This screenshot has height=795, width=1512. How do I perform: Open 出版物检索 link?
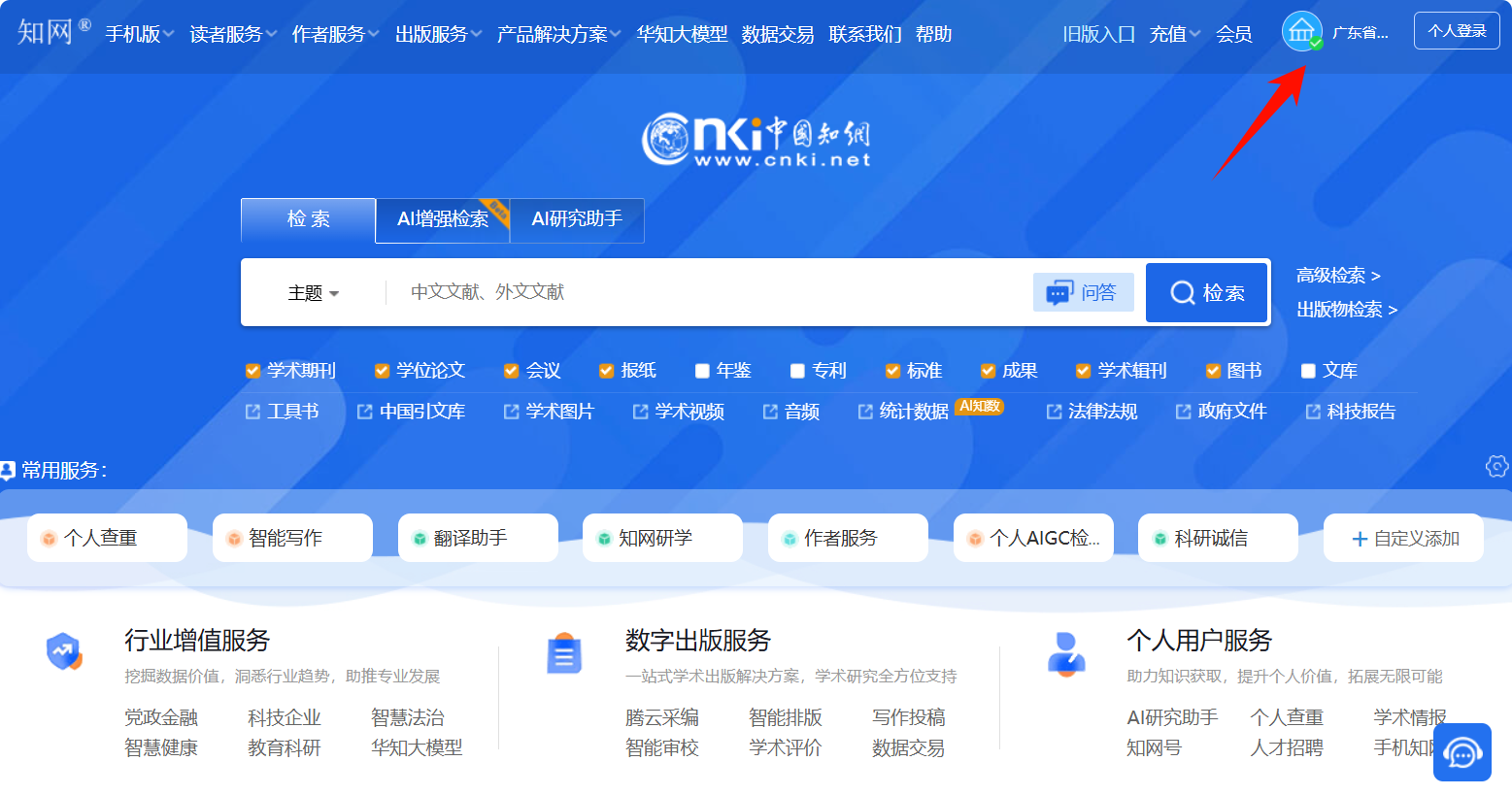coord(1347,310)
